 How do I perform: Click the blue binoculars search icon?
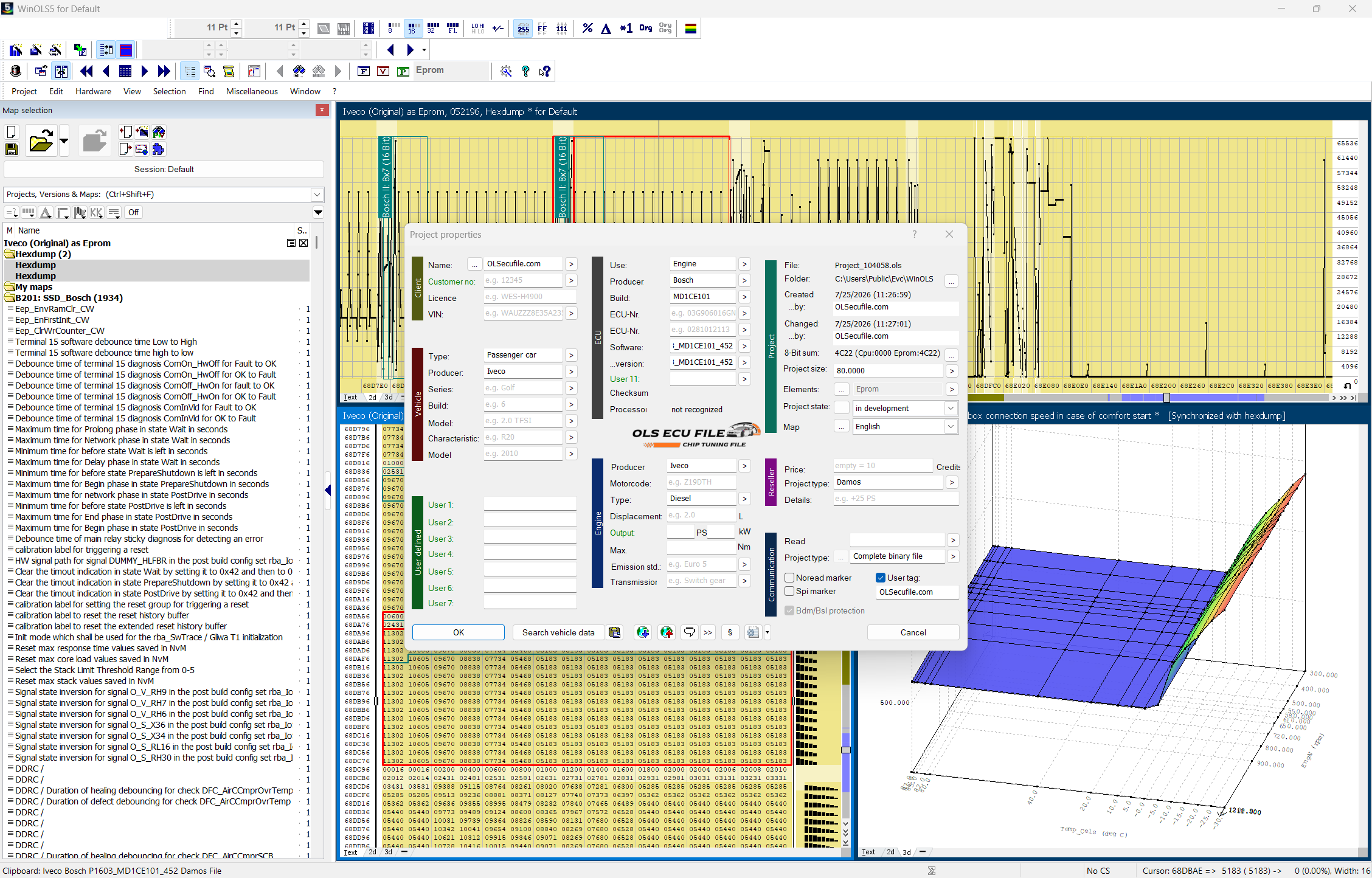pyautogui.click(x=299, y=71)
